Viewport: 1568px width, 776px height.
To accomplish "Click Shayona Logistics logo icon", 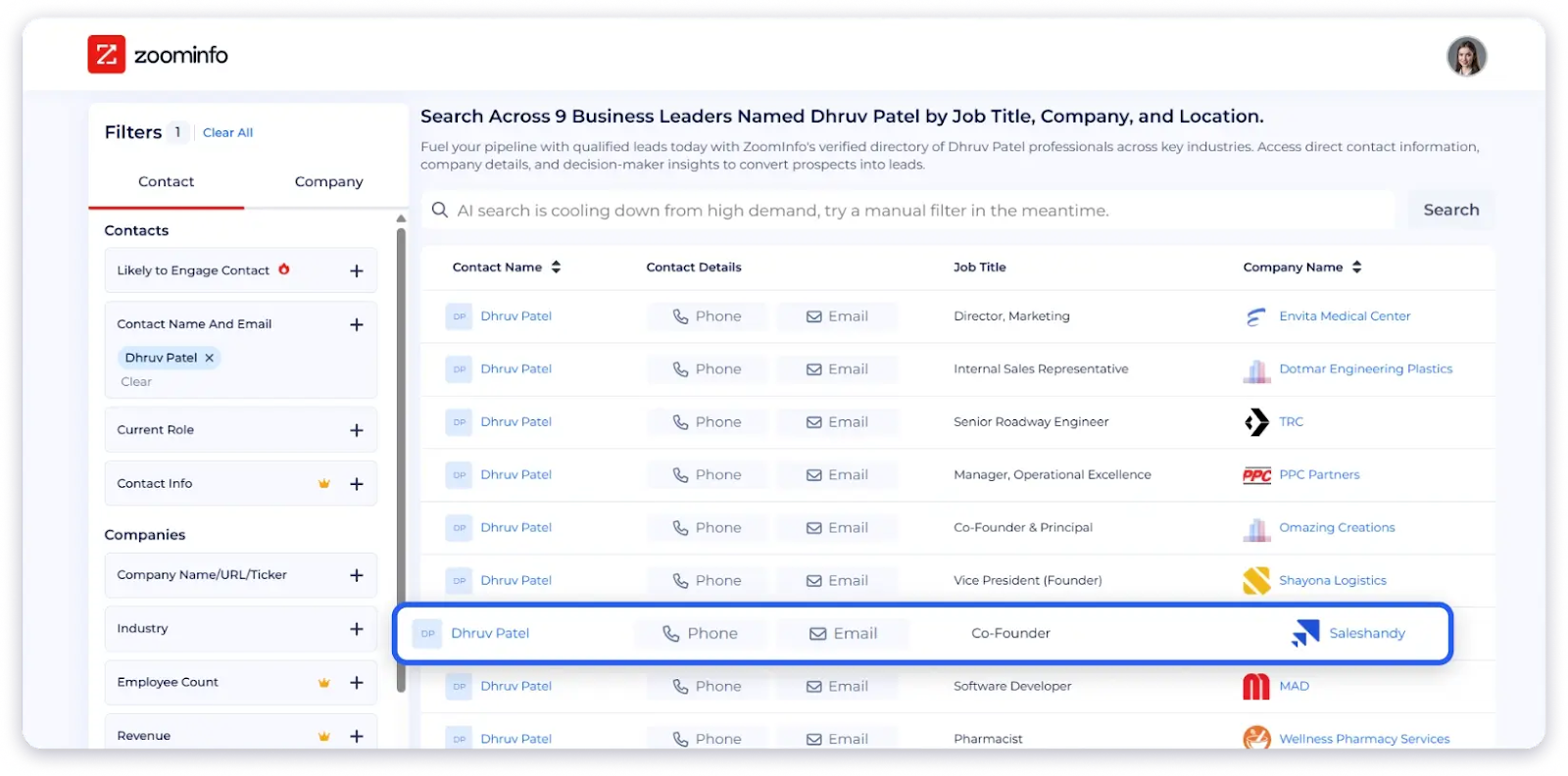I will pos(1256,581).
